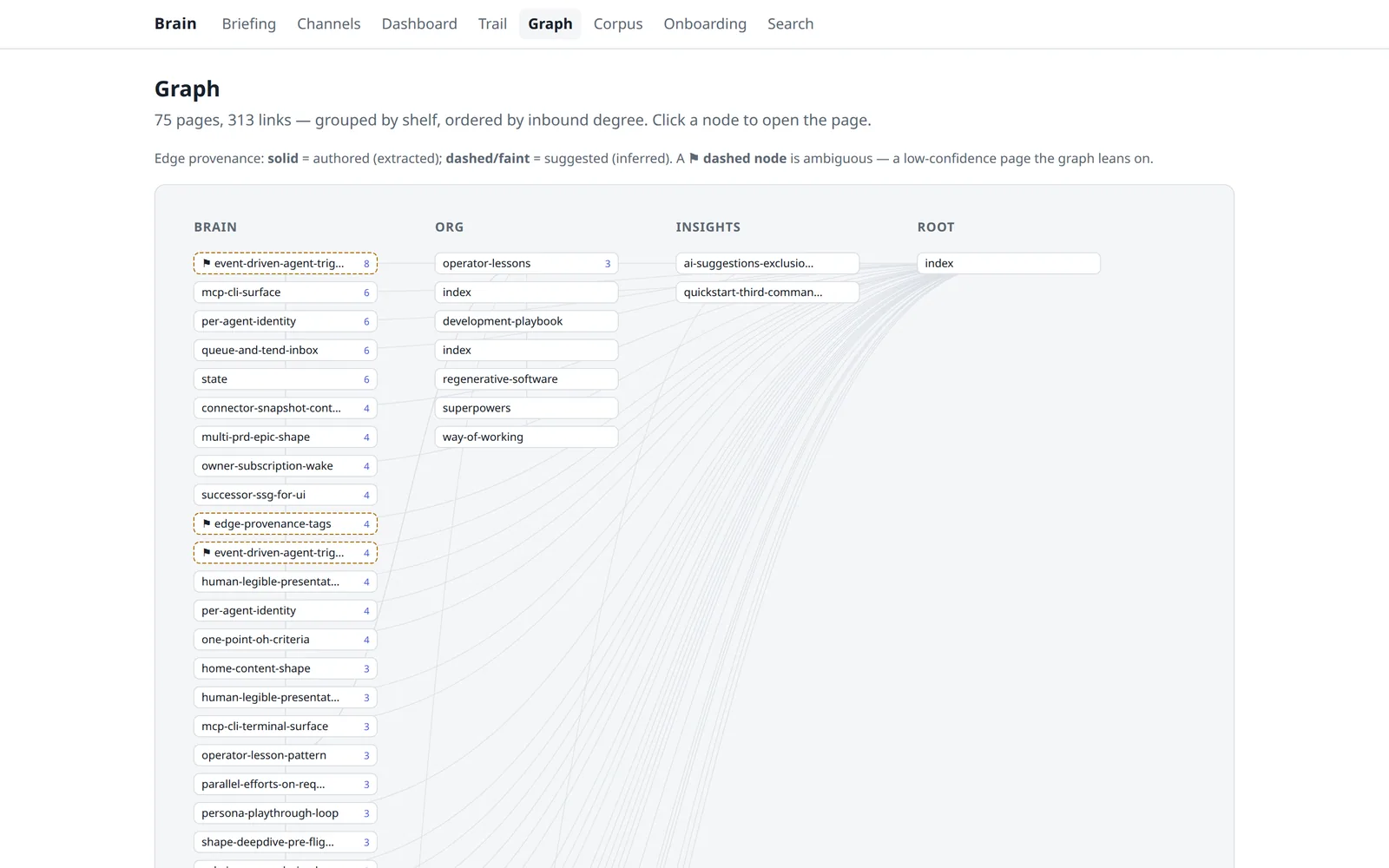
Task: Open the Corpus tab
Action: tap(618, 23)
